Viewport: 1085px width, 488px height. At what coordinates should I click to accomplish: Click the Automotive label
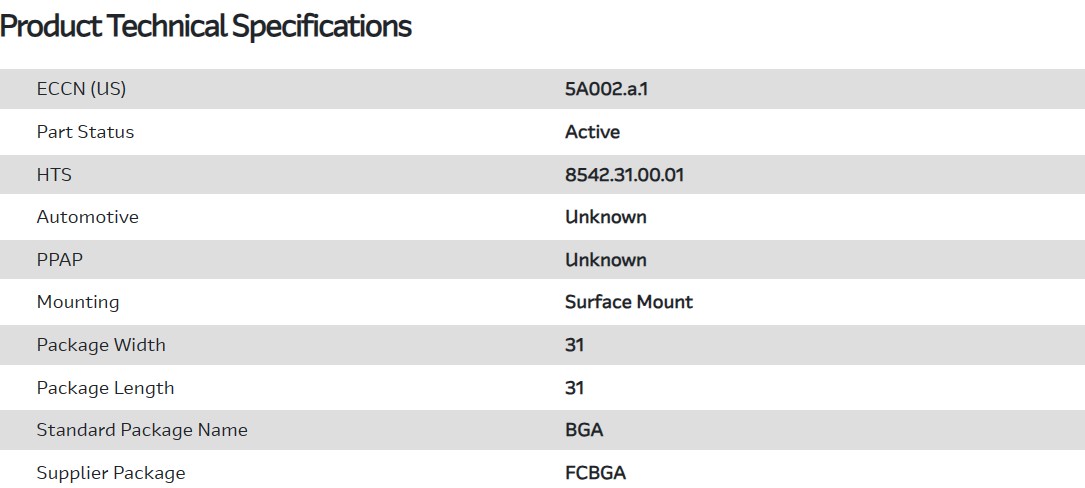pyautogui.click(x=87, y=217)
